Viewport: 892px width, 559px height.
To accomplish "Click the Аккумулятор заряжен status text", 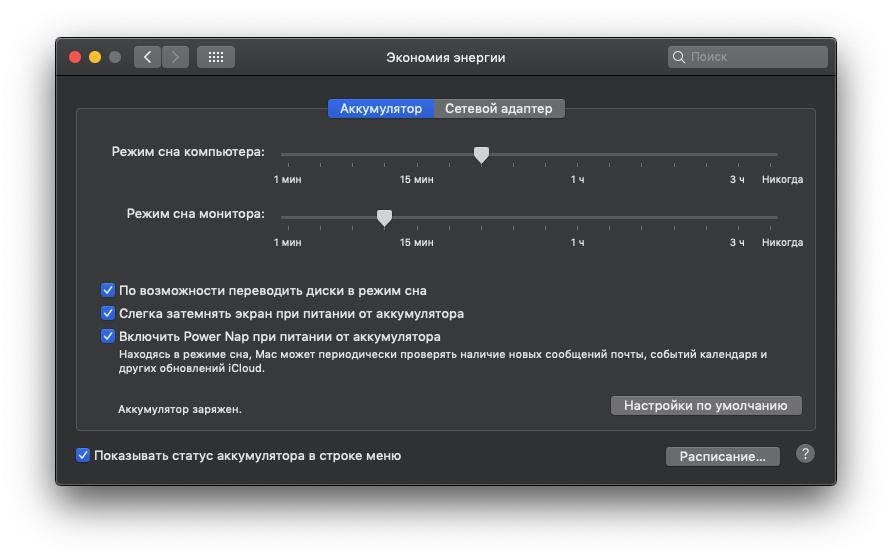I will [180, 409].
